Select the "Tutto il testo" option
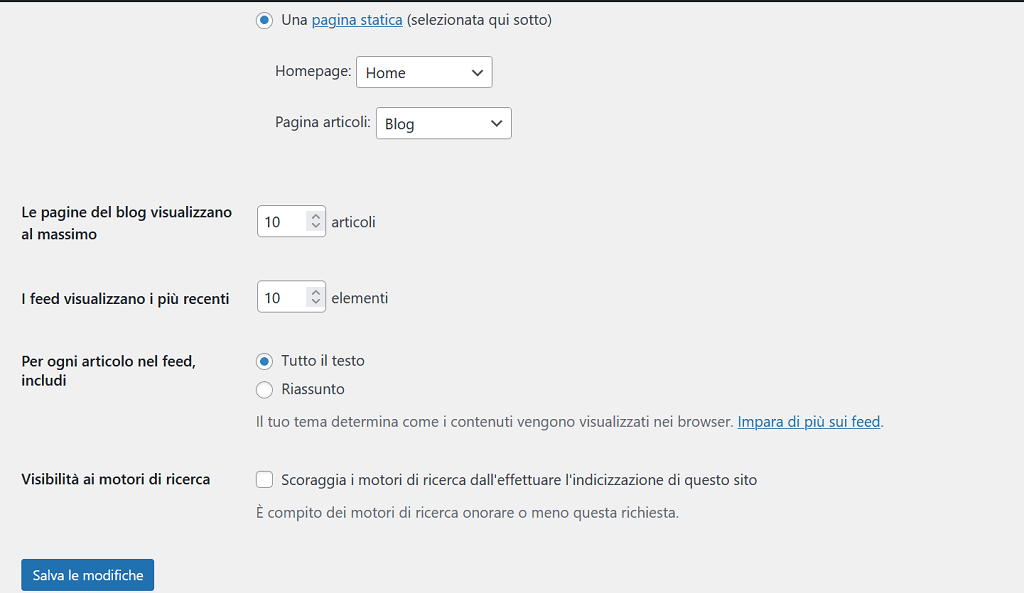The width and height of the screenshot is (1024, 593). (264, 361)
